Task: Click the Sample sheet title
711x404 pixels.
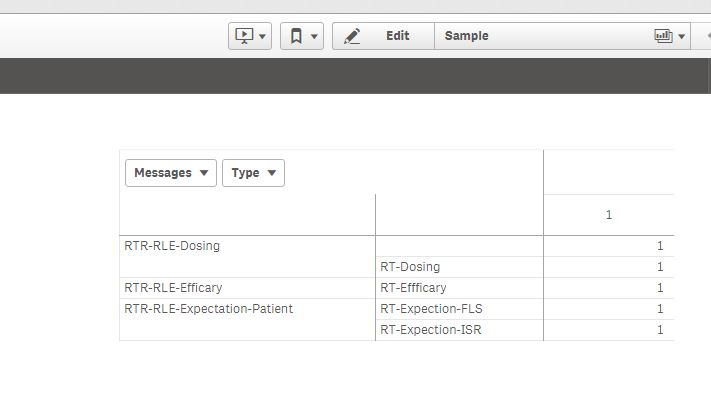Action: (467, 36)
